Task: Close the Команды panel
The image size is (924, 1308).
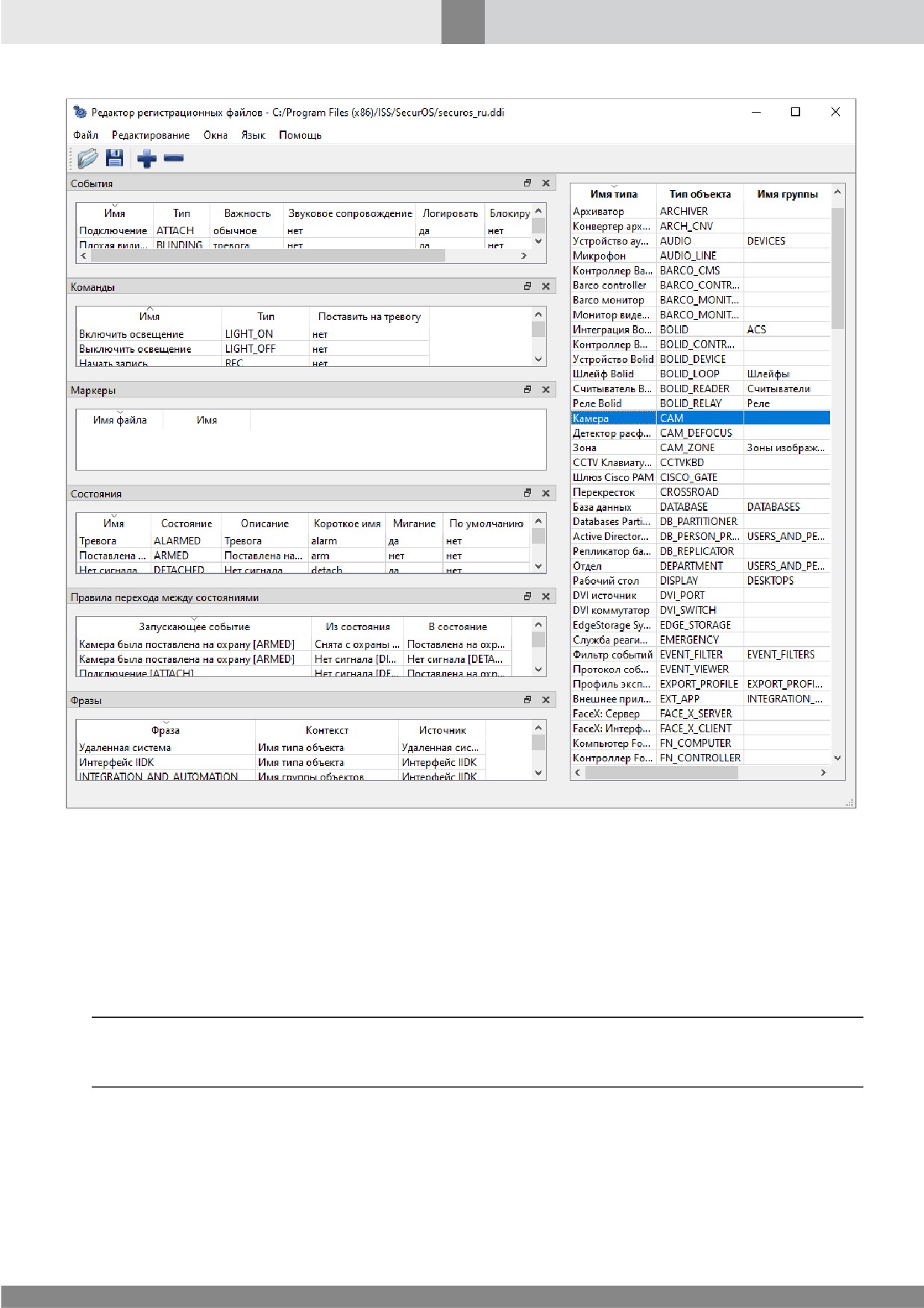Action: [546, 286]
